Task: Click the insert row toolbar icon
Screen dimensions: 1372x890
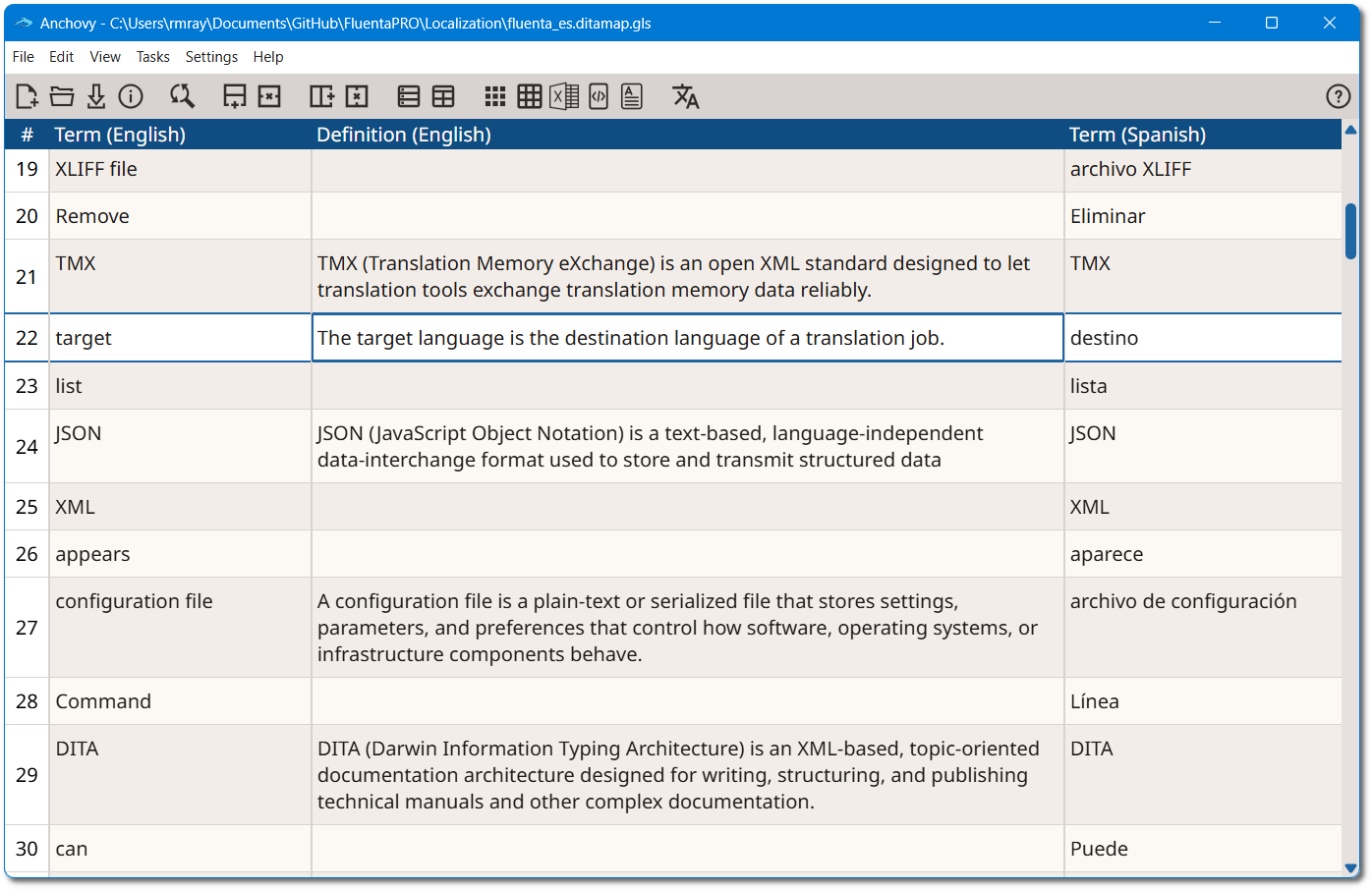Action: (x=235, y=96)
